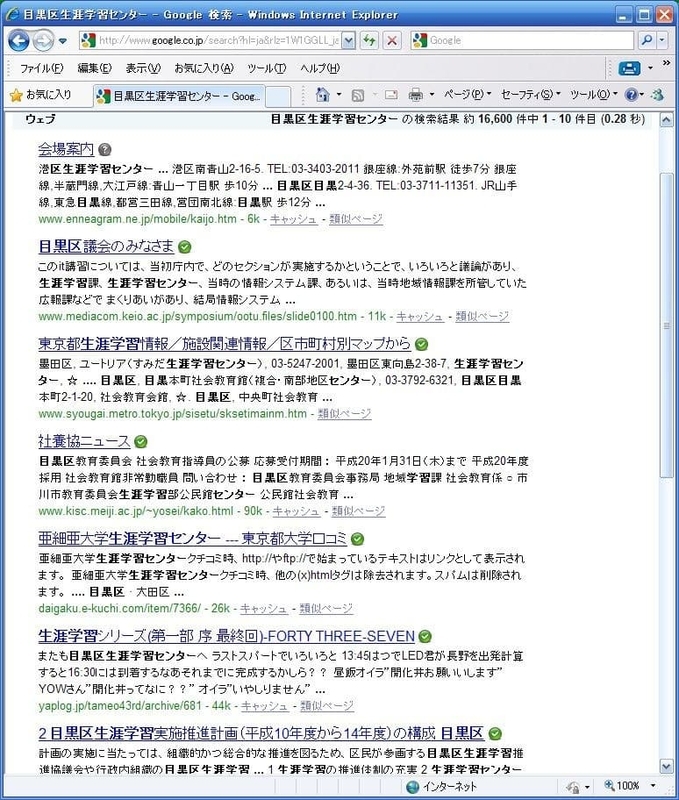The width and height of the screenshot is (679, 800).
Task: Click the blue printer toolbar icon near menu bar
Action: click(x=629, y=67)
